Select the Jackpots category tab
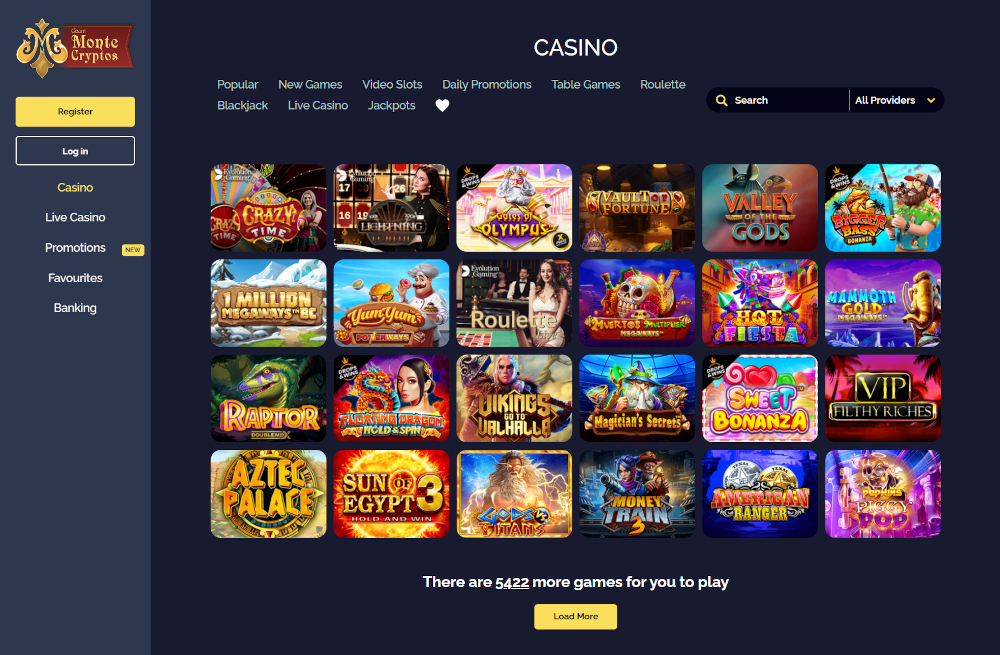 coord(392,105)
